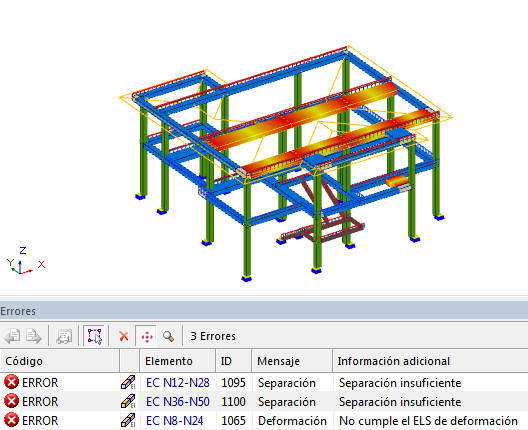
Task: Select the red error icon for N12-N28
Action: pyautogui.click(x=11, y=383)
